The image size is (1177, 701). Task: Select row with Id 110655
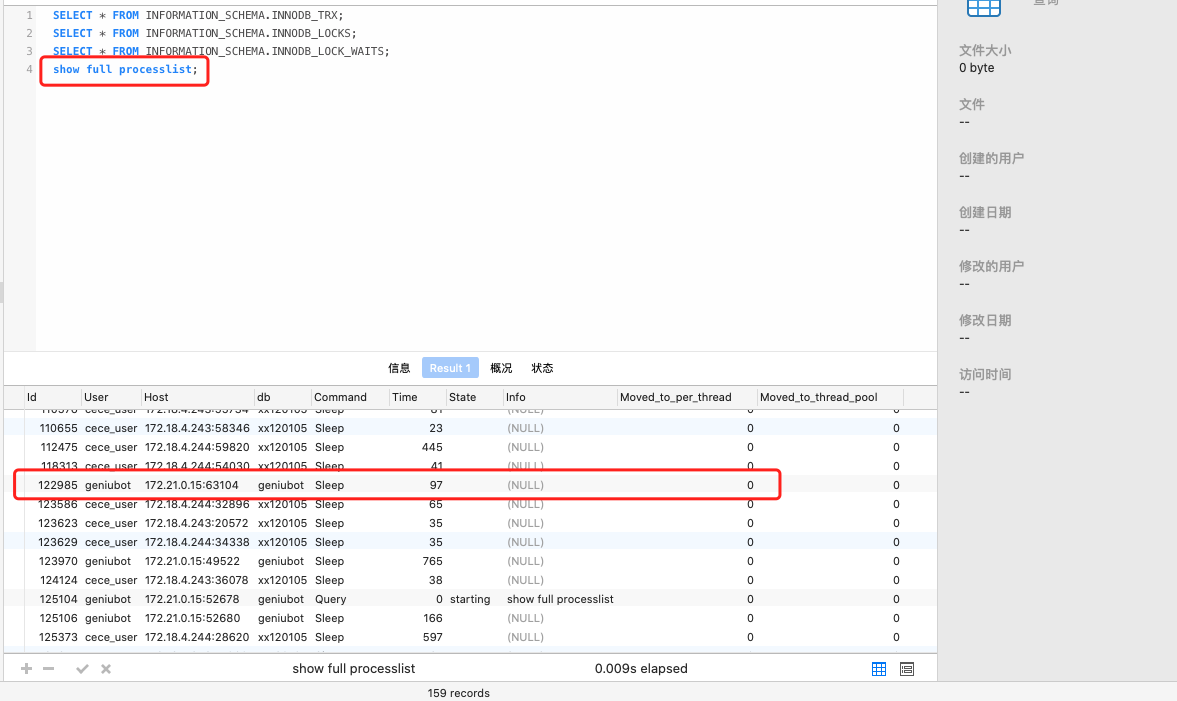470,428
